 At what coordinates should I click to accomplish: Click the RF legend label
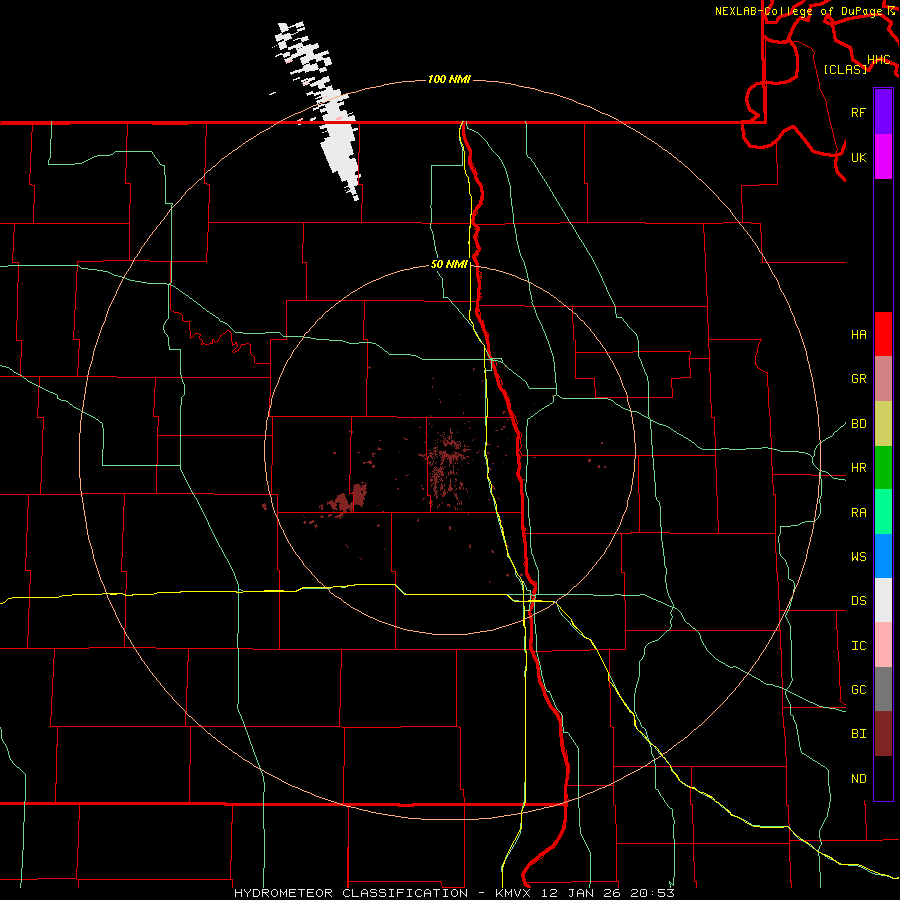coord(858,112)
